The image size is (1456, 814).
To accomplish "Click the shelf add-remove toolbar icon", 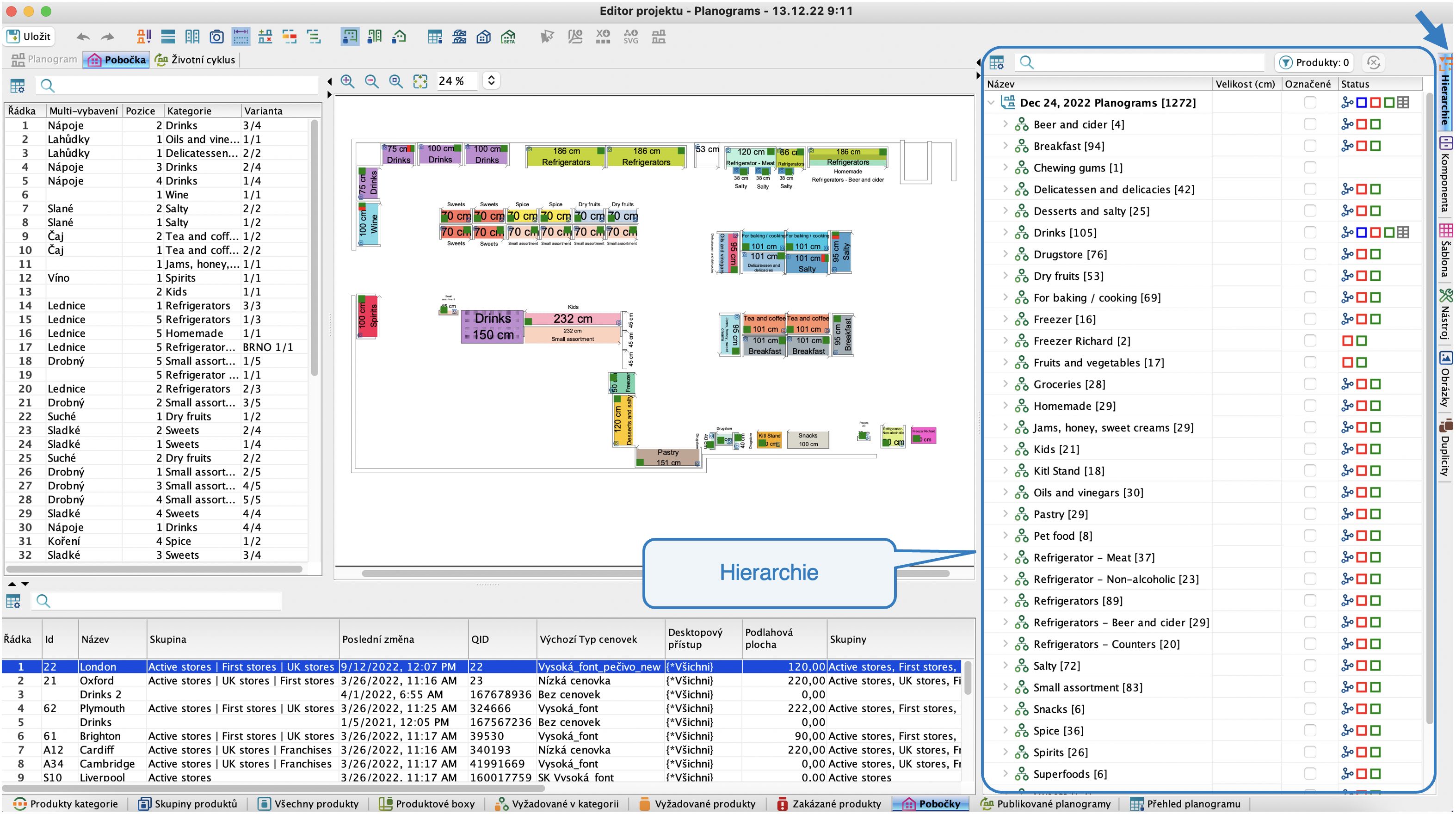I will tap(265, 37).
